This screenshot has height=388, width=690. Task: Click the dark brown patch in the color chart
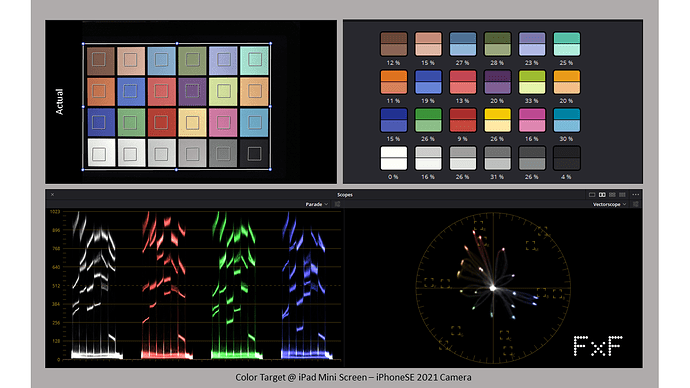coord(101,61)
